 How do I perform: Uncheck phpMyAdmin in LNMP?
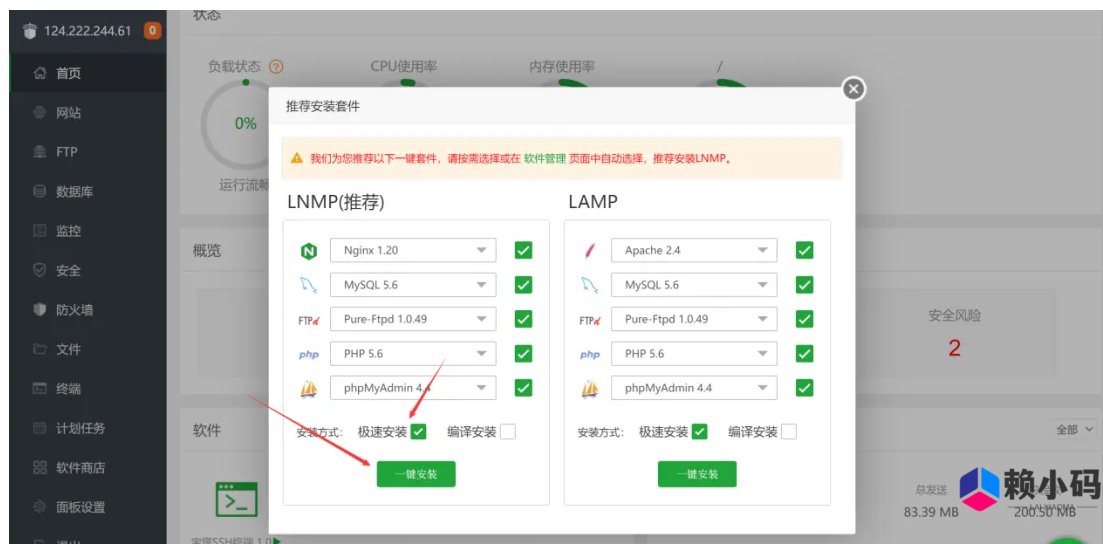tap(523, 388)
